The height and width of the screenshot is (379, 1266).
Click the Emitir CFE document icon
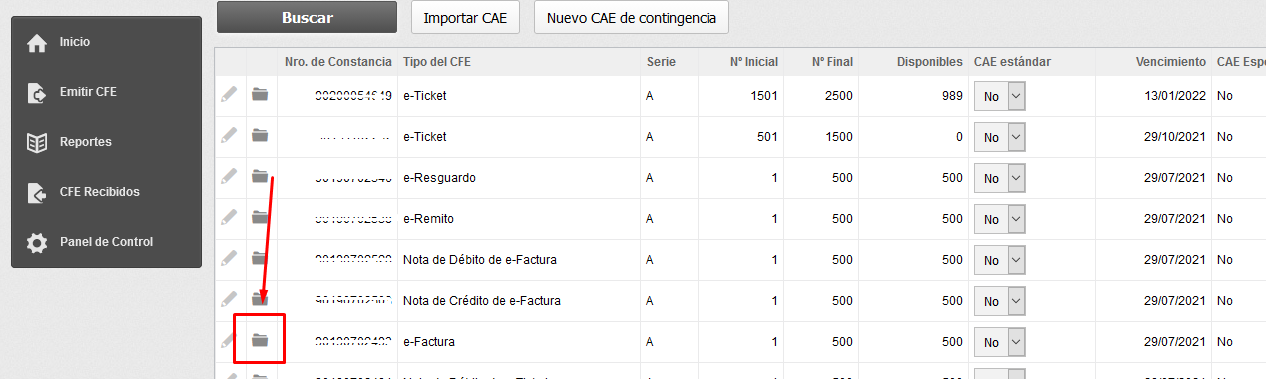point(37,93)
